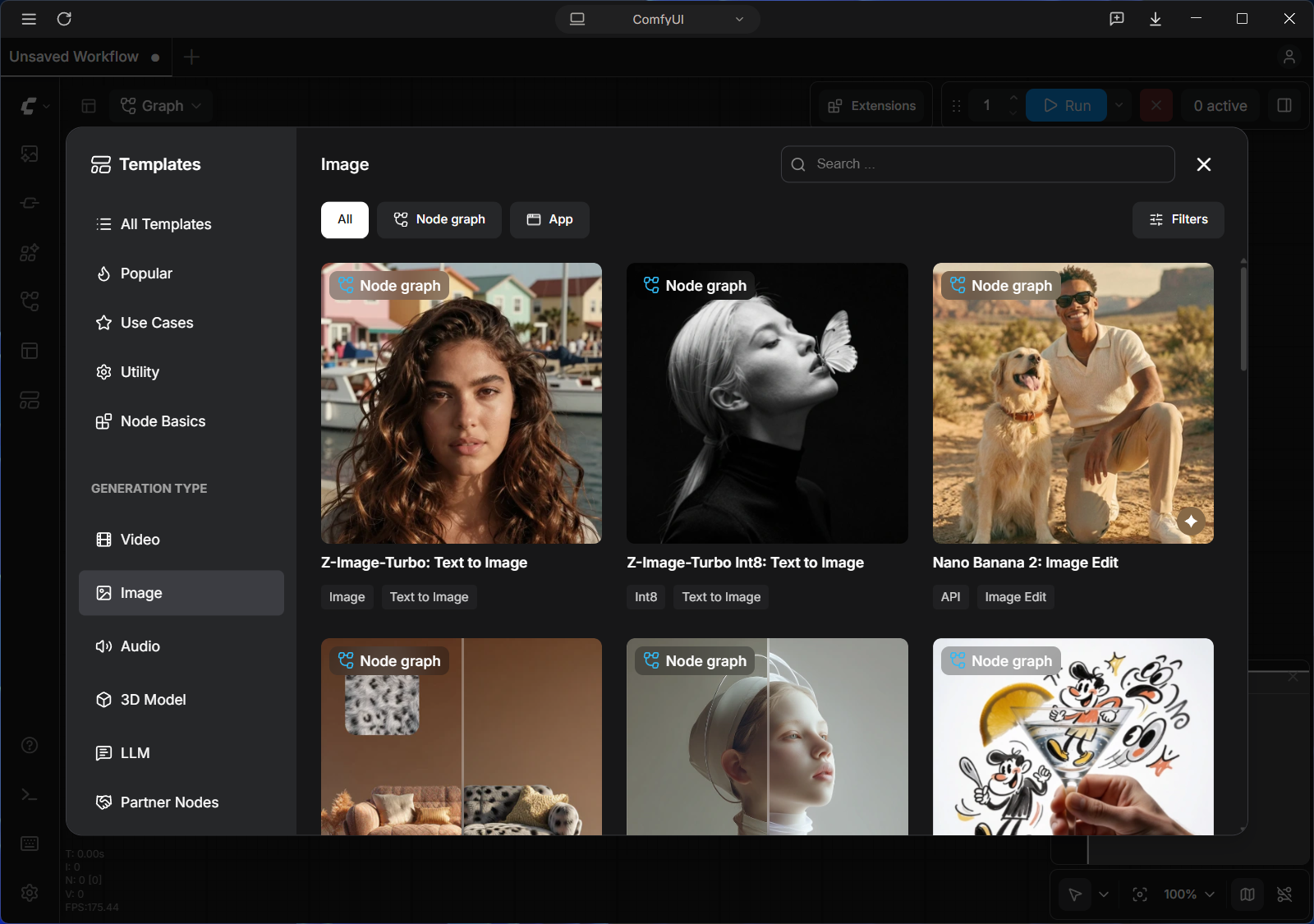1314x924 pixels.
Task: Open the Nano Banana 2: Image Edit thumbnail
Action: 1073,403
